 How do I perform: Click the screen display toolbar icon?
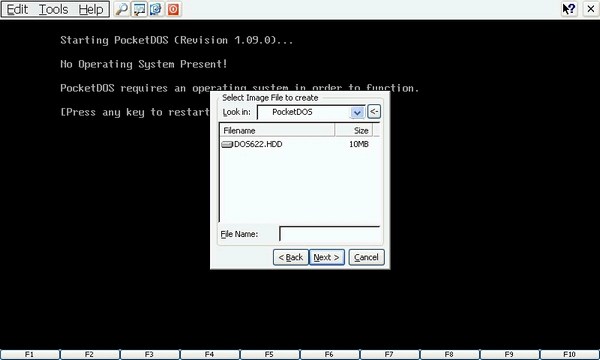139,9
